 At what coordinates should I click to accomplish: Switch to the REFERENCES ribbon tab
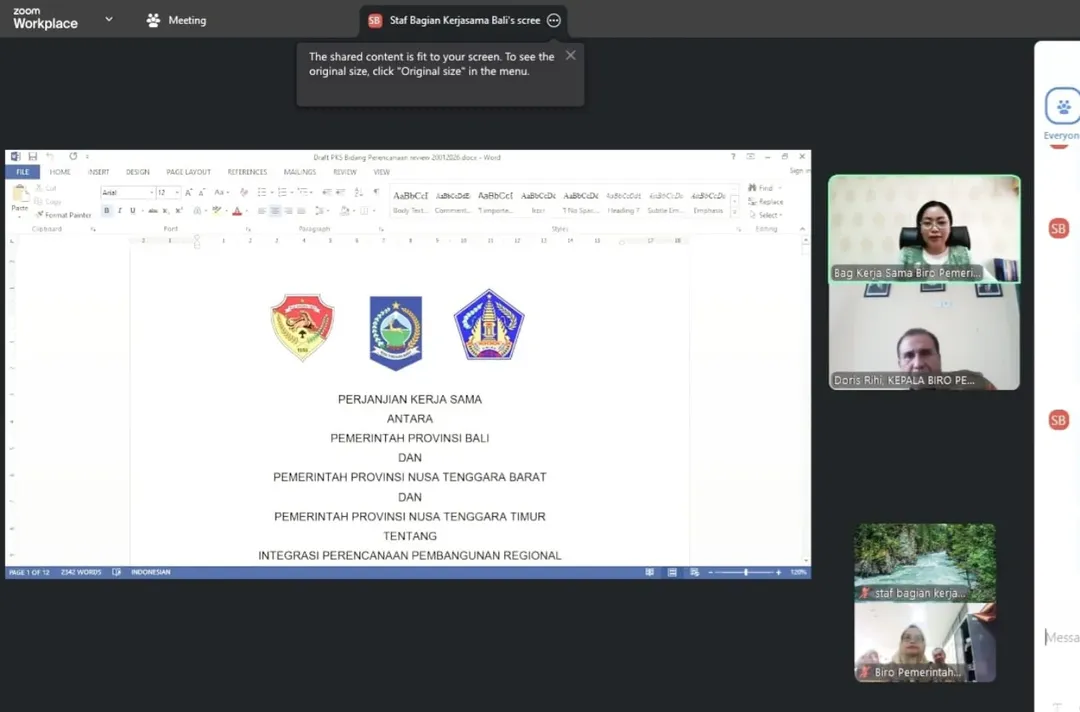247,172
